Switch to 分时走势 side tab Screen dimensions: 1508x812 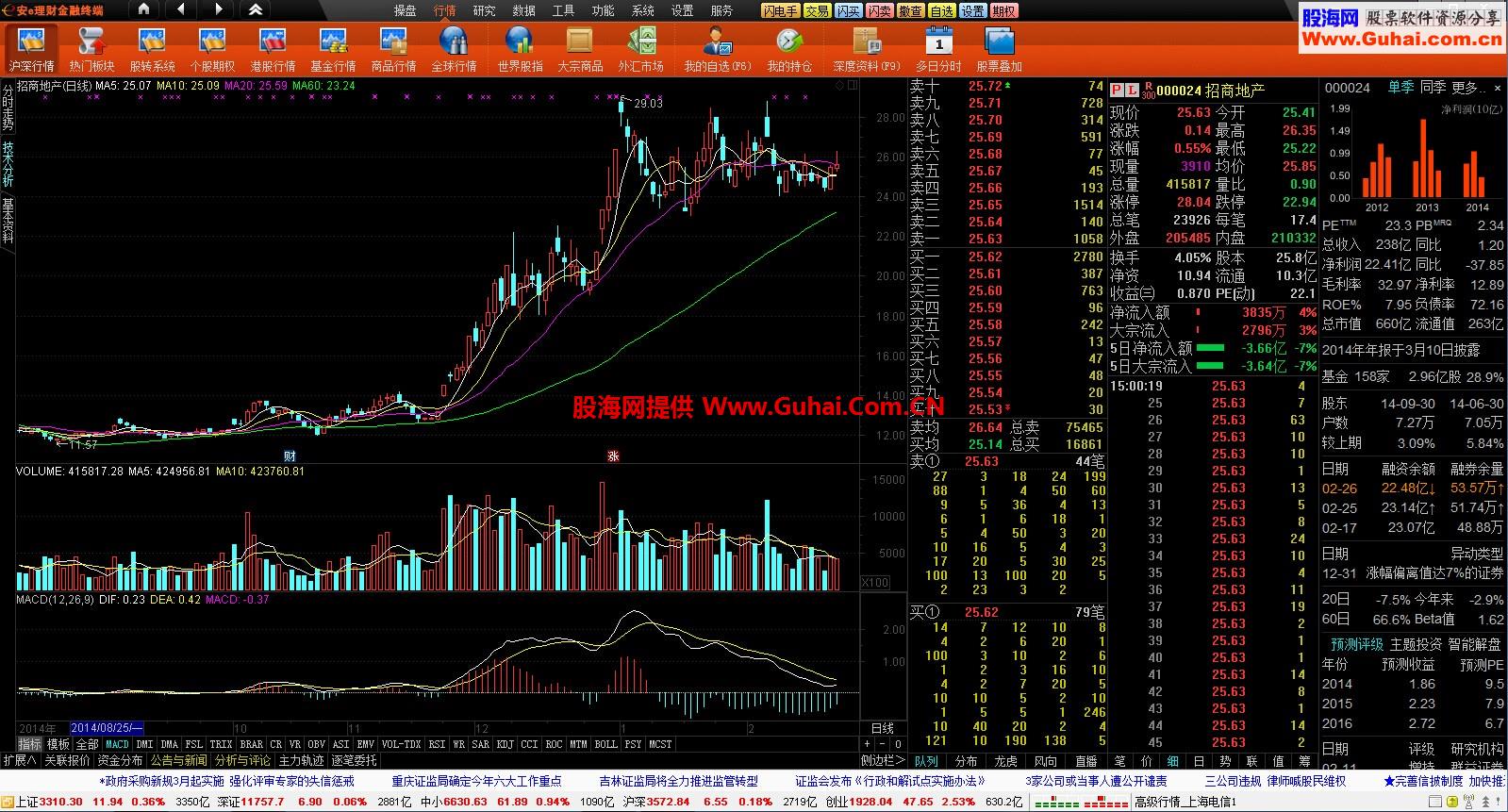pos(8,108)
